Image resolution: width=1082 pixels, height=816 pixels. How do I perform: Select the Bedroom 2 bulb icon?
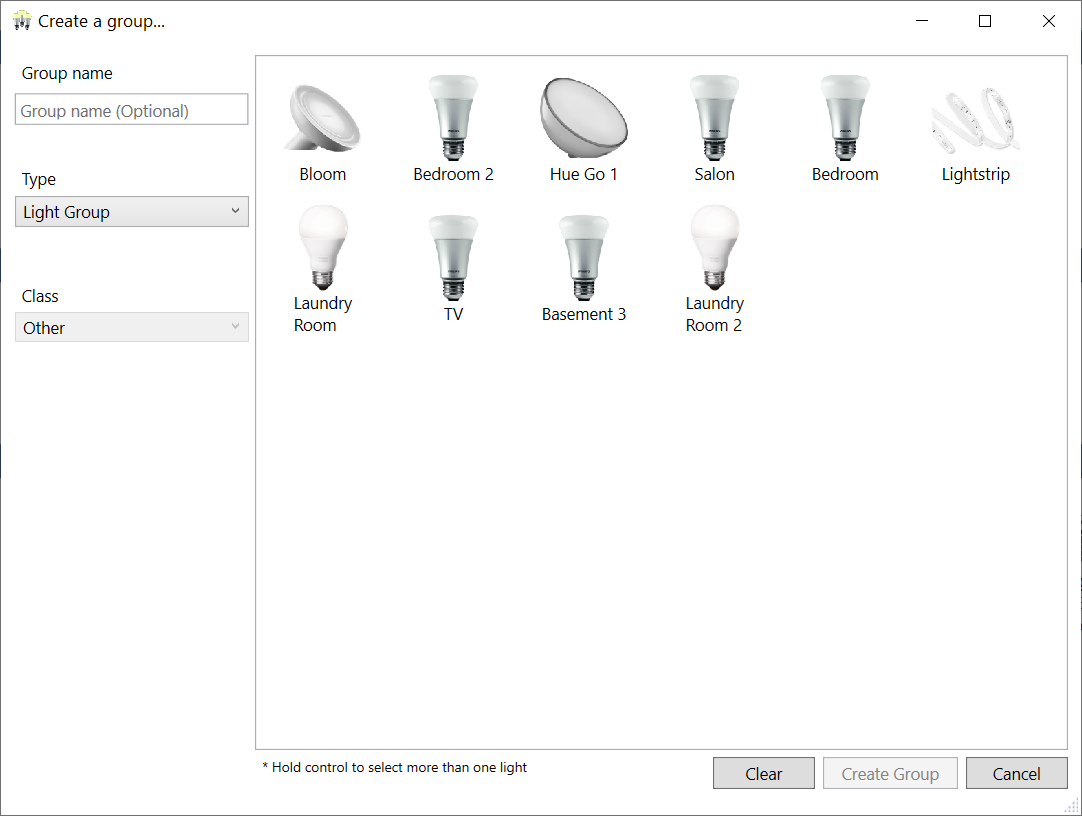[453, 117]
